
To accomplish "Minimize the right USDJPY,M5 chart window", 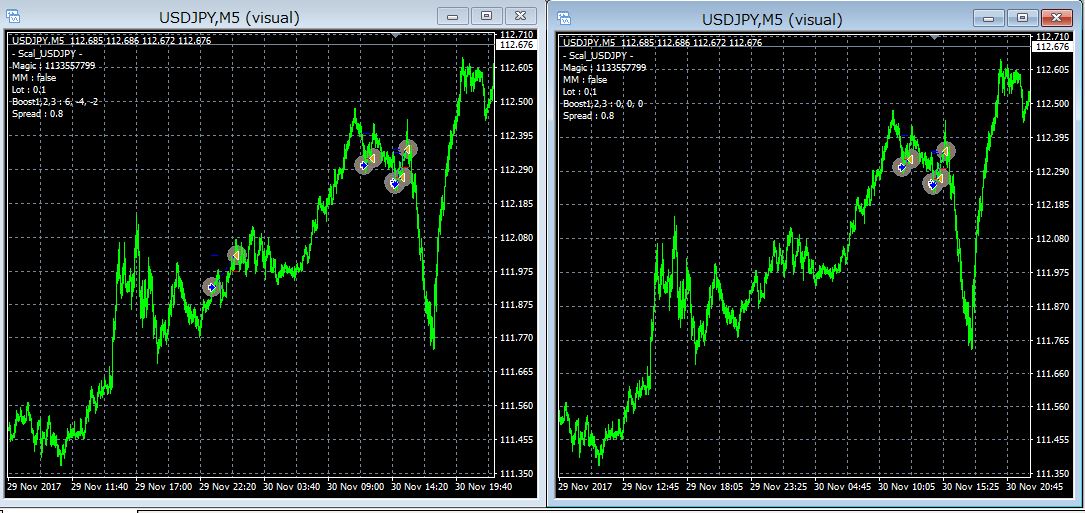I will click(990, 18).
